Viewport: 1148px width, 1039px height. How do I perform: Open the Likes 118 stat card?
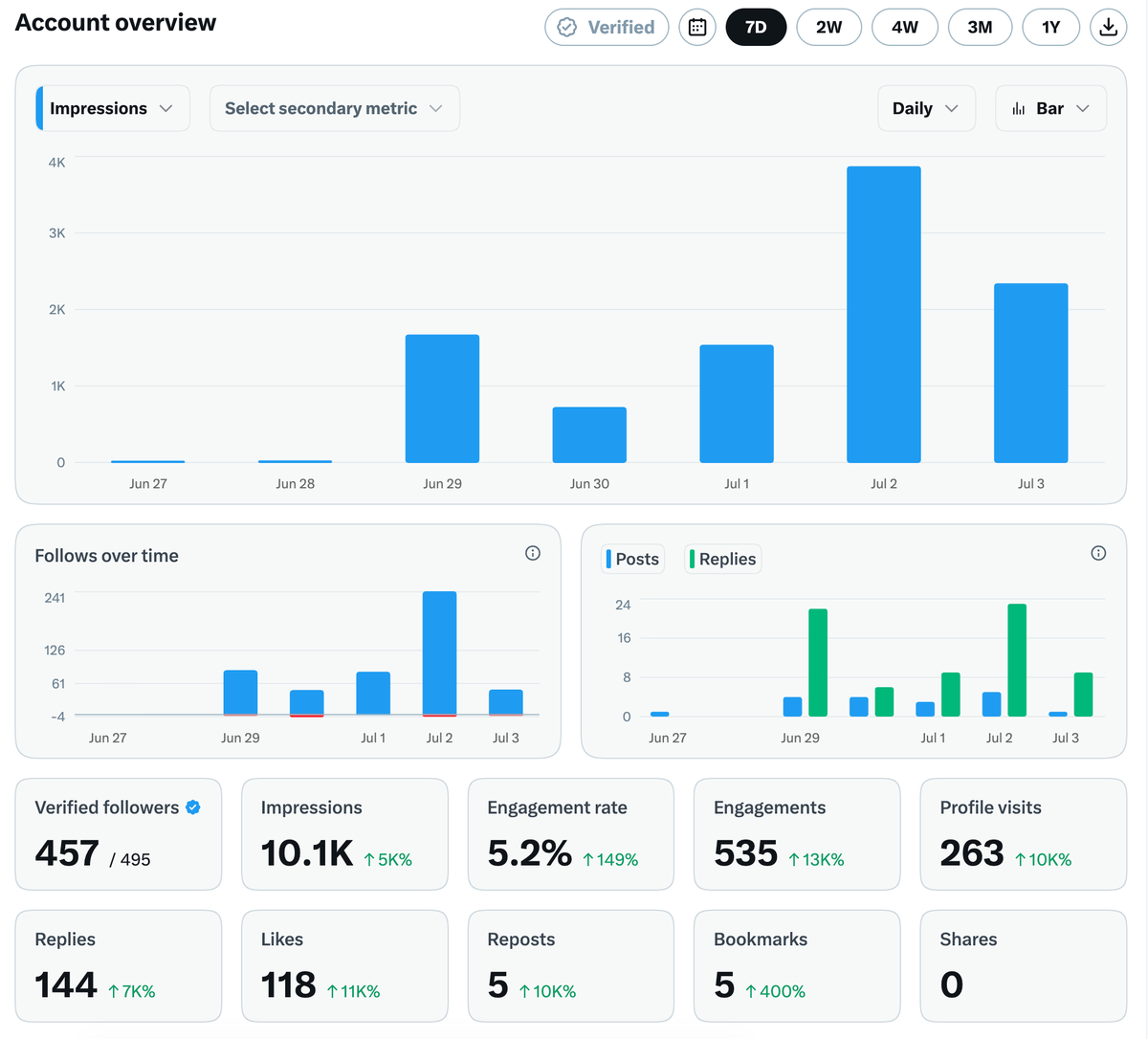[x=344, y=966]
